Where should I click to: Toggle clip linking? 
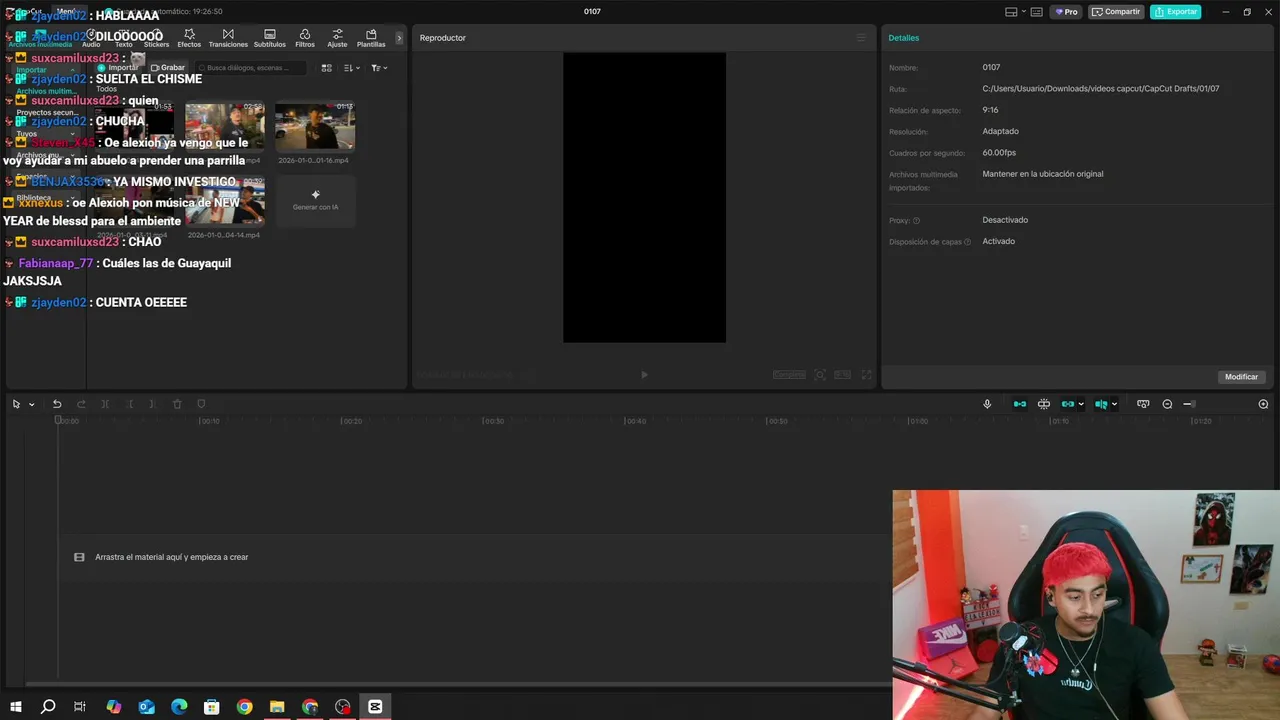(1068, 404)
